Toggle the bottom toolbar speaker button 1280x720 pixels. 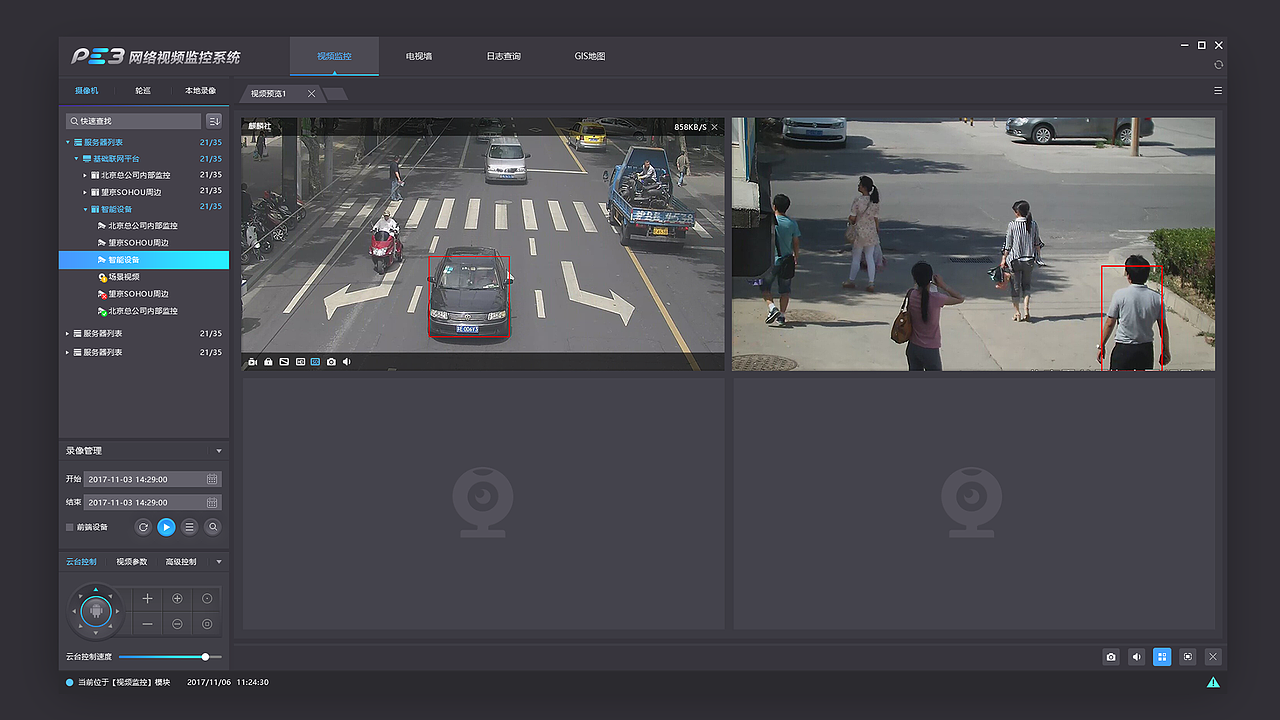[1137, 657]
